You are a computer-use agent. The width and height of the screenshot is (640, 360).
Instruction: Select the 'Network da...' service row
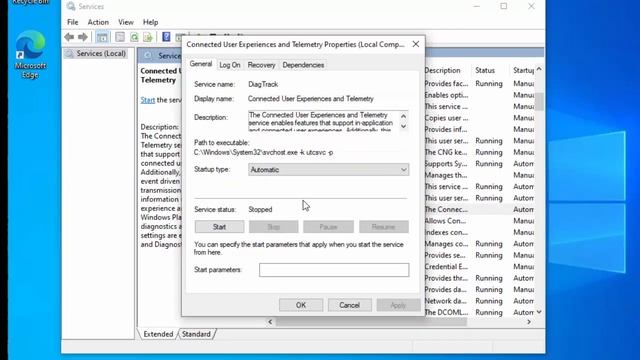pyautogui.click(x=480, y=301)
